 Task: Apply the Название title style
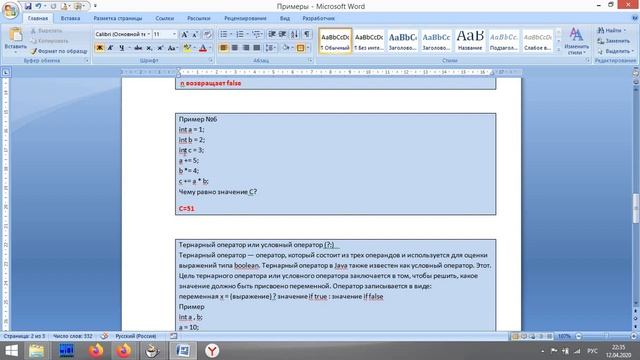470,41
